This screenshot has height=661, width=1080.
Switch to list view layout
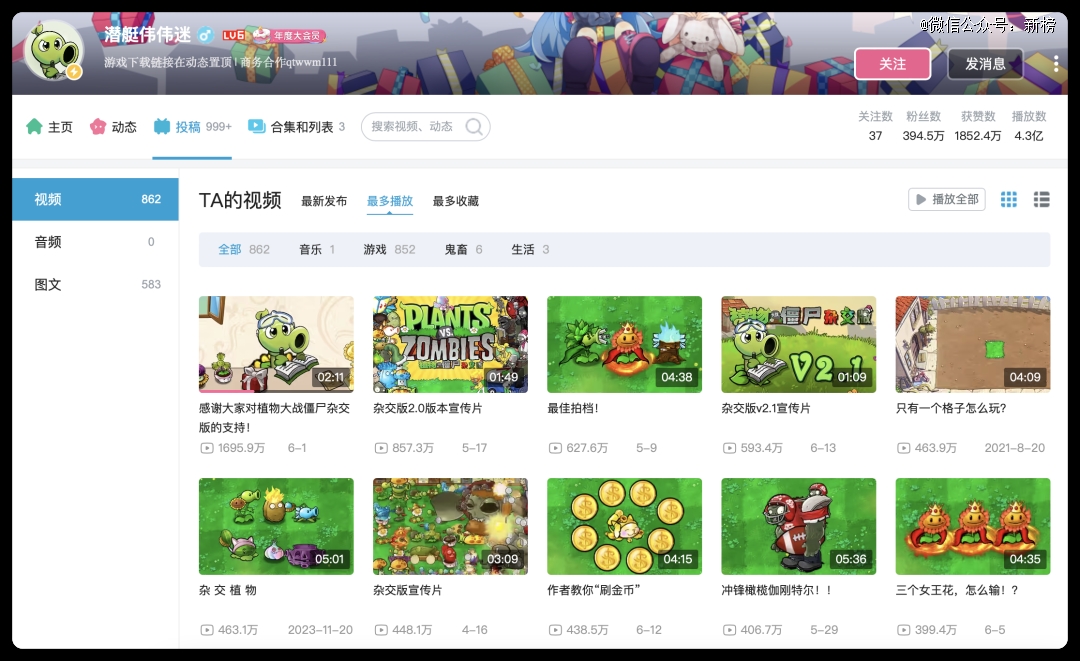pyautogui.click(x=1041, y=200)
